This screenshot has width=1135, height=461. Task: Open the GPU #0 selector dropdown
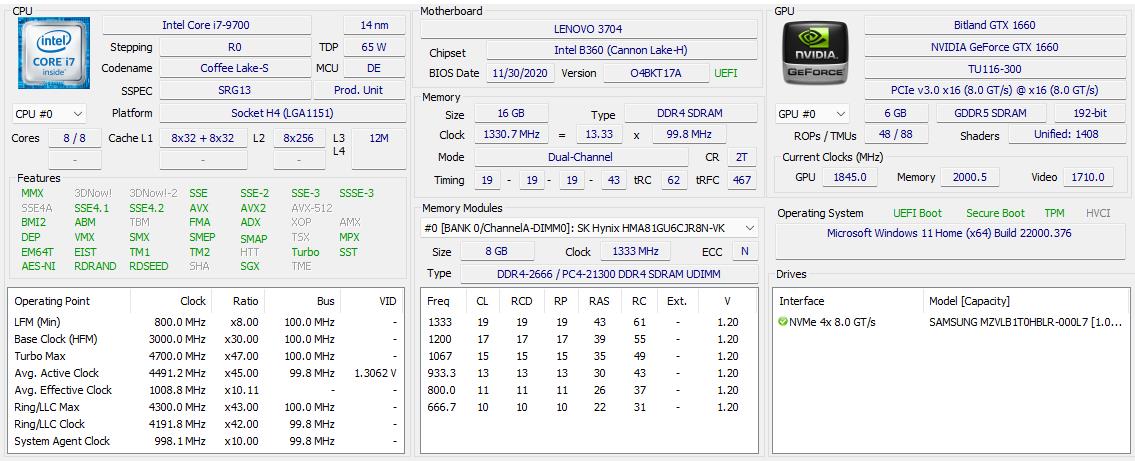(812, 114)
